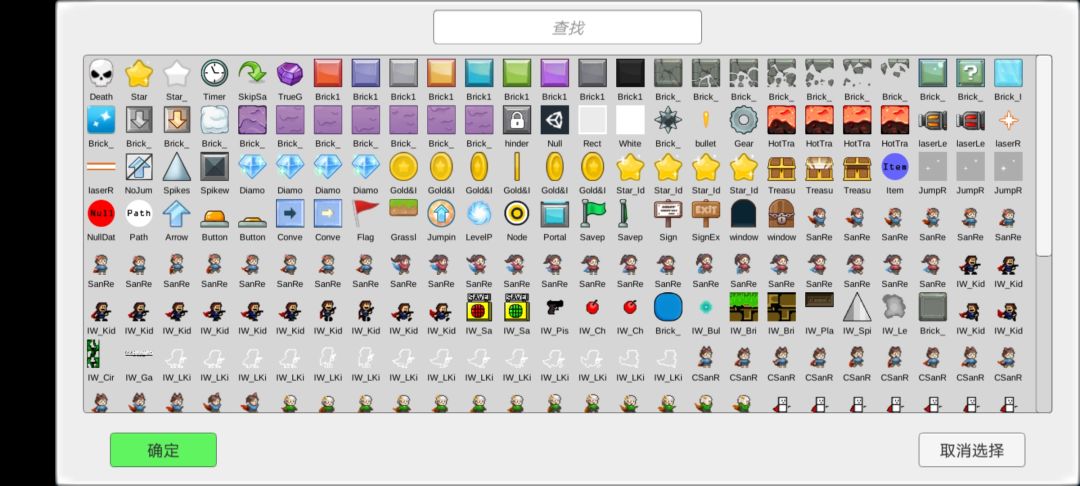Pick the Jumpin up-arrow circle
Screen dimensions: 1080x486
[x=441, y=213]
